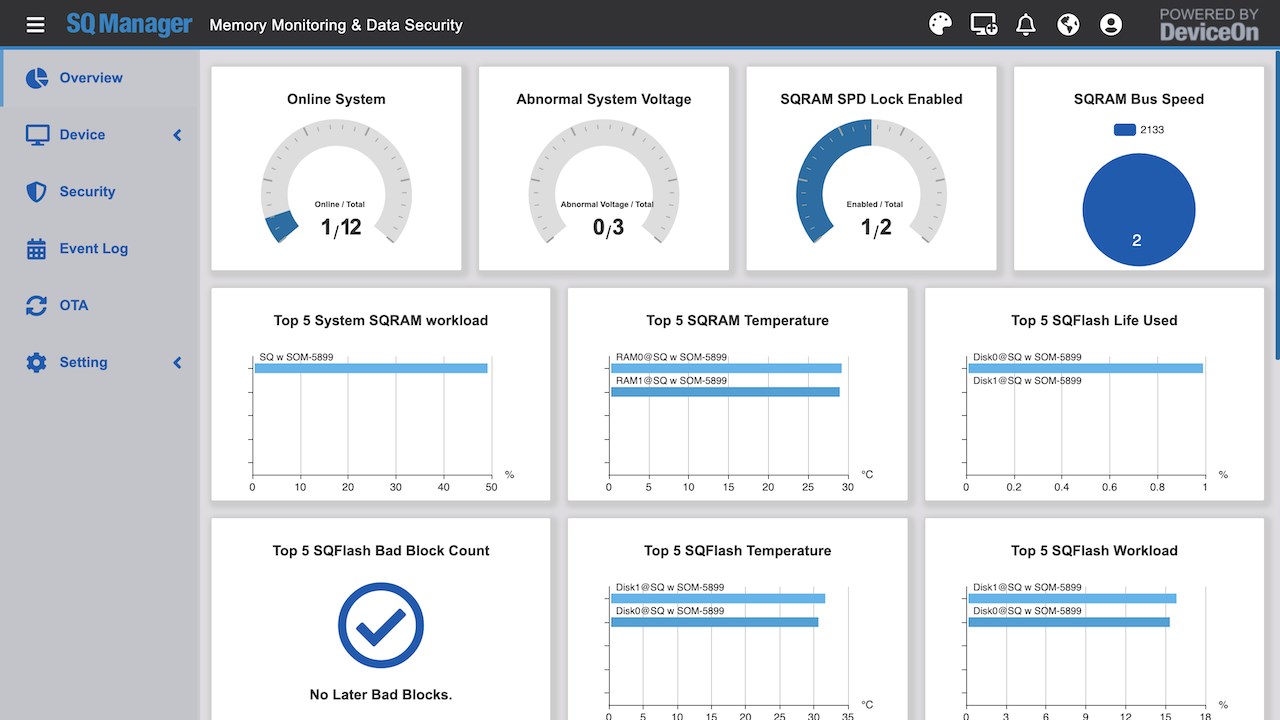Viewport: 1280px width, 720px height.
Task: Click the Bus Speed pie chart slice
Action: pyautogui.click(x=1138, y=210)
